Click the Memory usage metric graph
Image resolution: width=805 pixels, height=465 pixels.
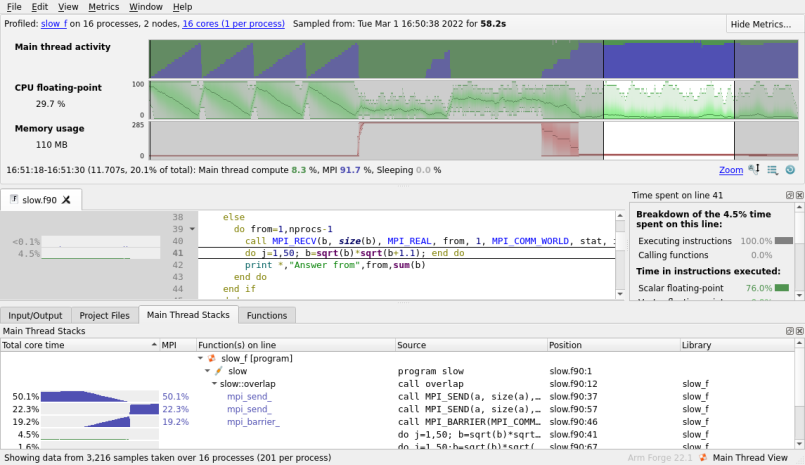click(x=473, y=141)
